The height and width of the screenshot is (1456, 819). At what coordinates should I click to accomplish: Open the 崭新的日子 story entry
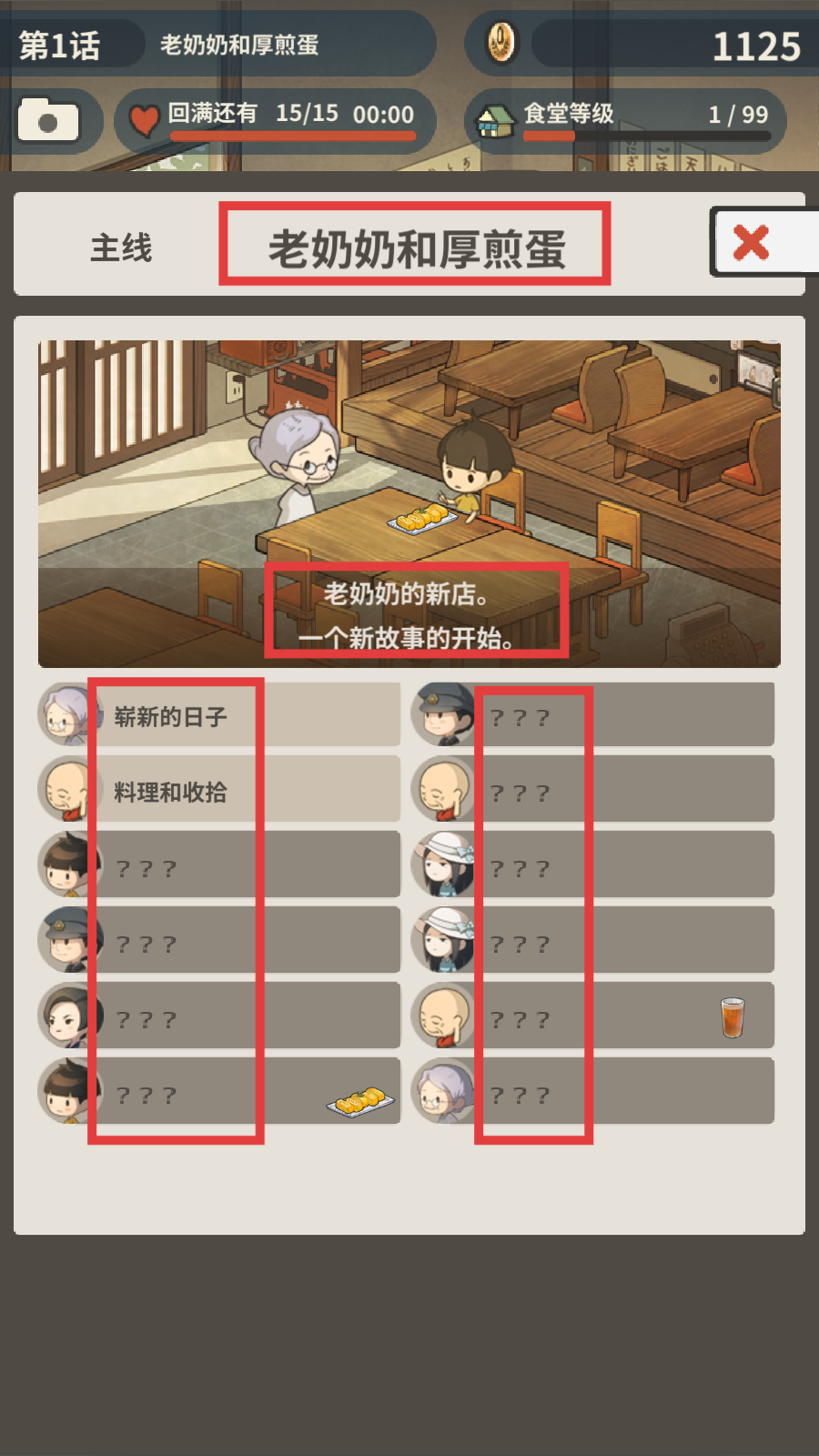(x=218, y=714)
